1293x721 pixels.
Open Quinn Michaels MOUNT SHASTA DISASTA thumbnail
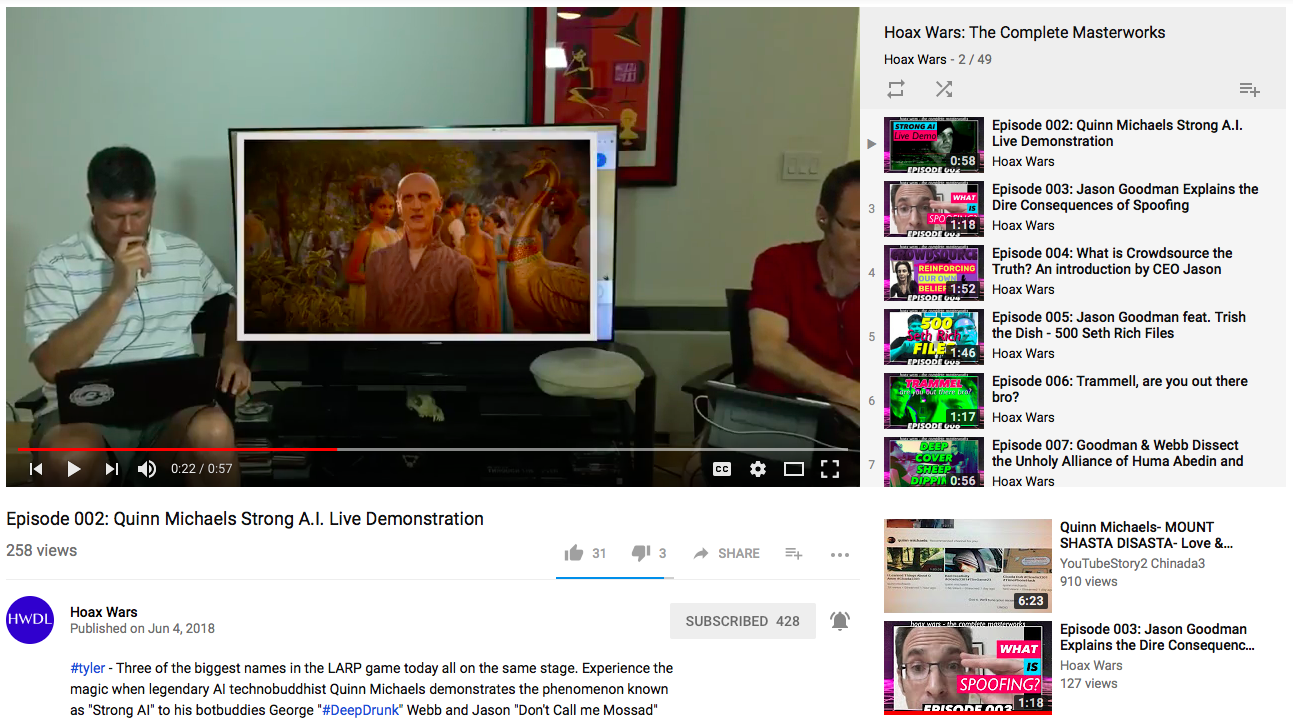click(968, 566)
